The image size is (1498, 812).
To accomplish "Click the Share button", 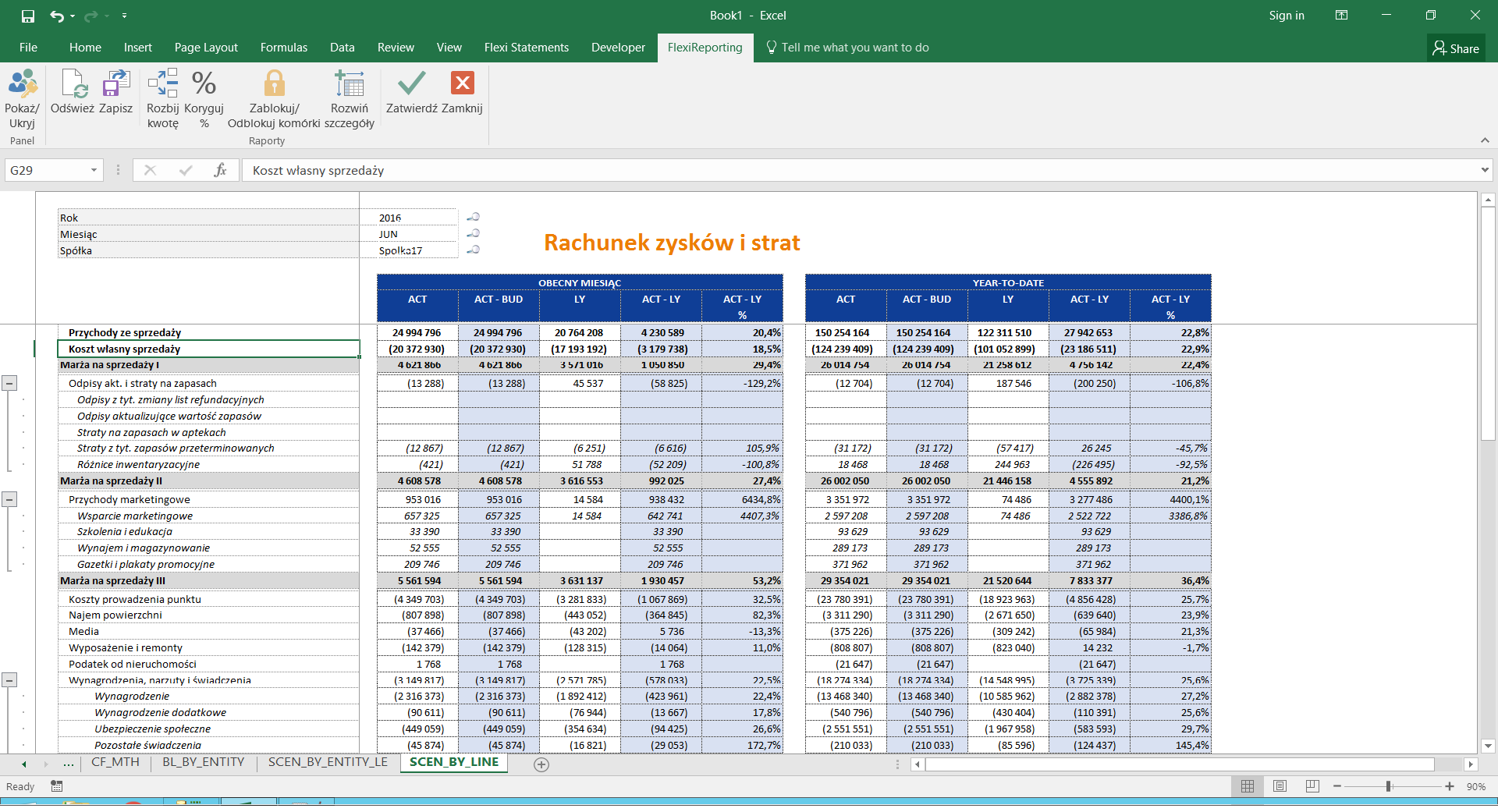I will 1456,48.
